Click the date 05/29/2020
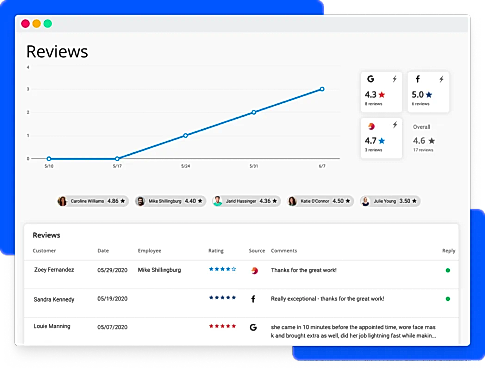The image size is (485, 368). 112,270
